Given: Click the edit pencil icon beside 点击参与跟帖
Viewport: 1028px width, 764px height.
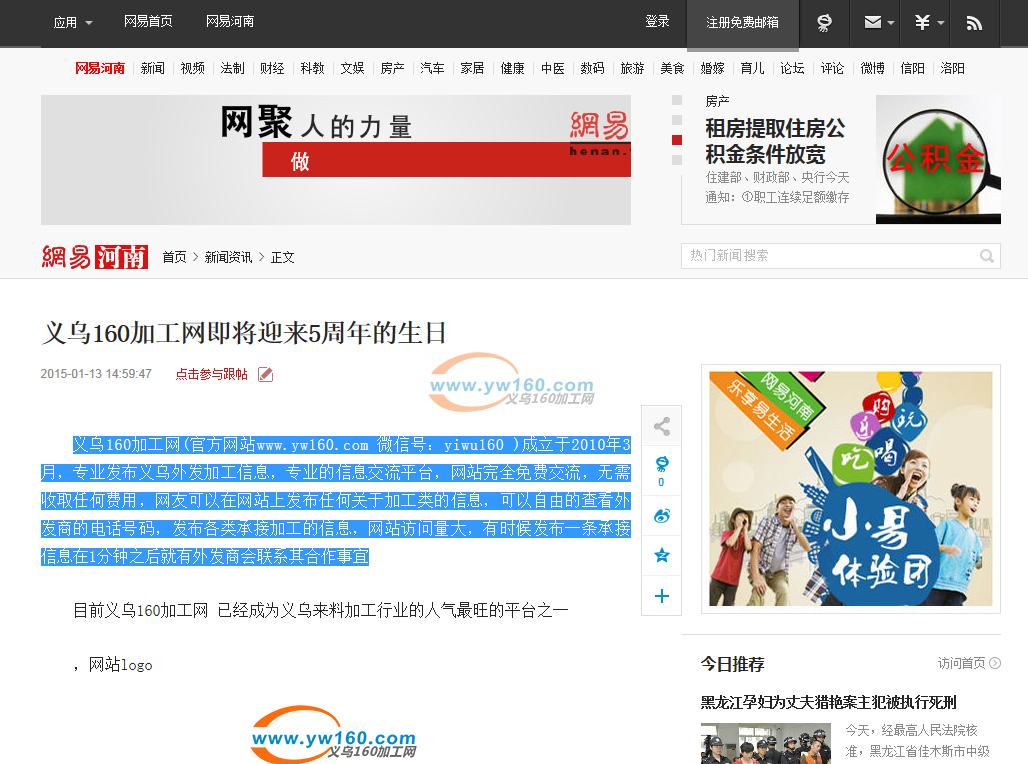Looking at the screenshot, I should 265,374.
